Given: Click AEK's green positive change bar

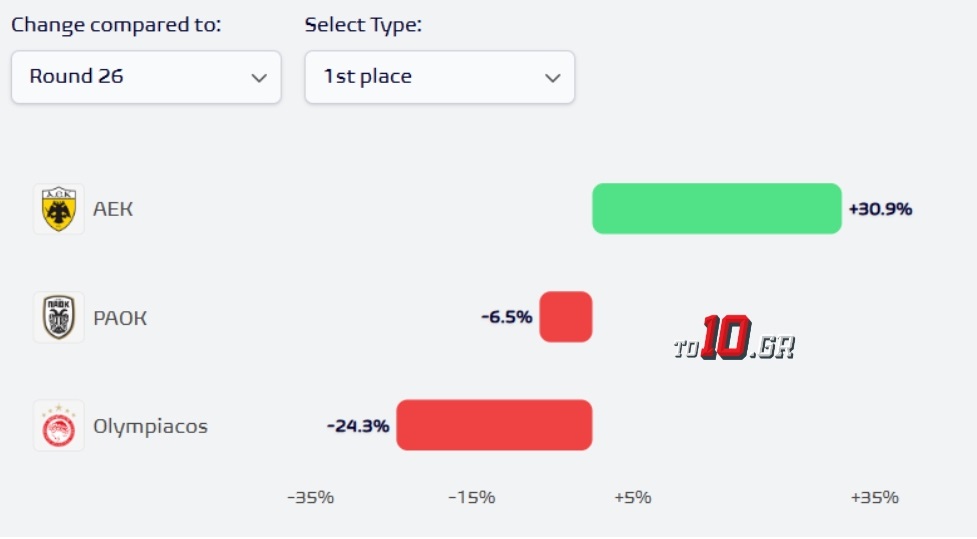Looking at the screenshot, I should point(716,209).
